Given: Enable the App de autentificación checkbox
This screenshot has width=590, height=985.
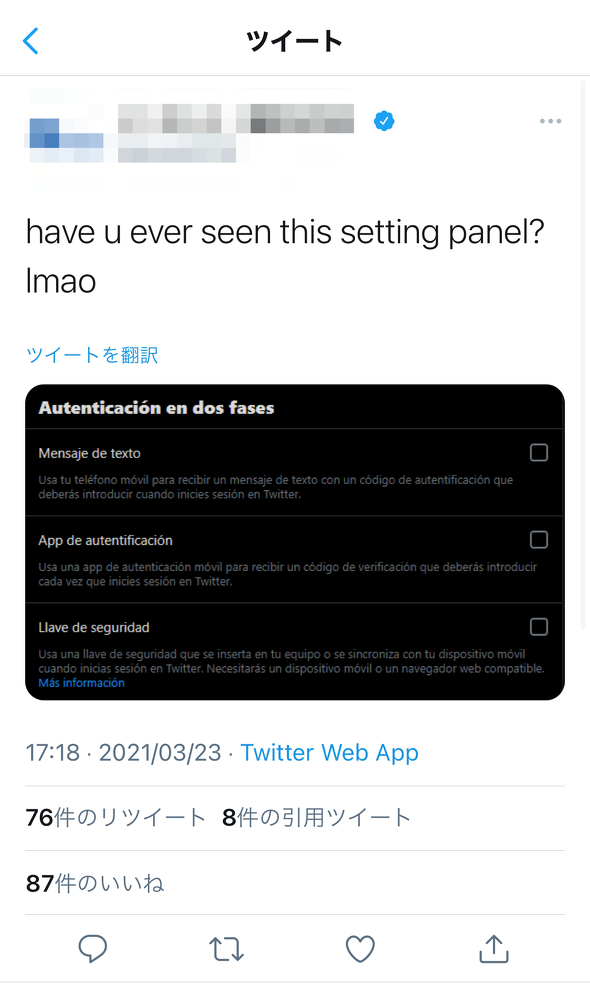Looking at the screenshot, I should [x=538, y=540].
